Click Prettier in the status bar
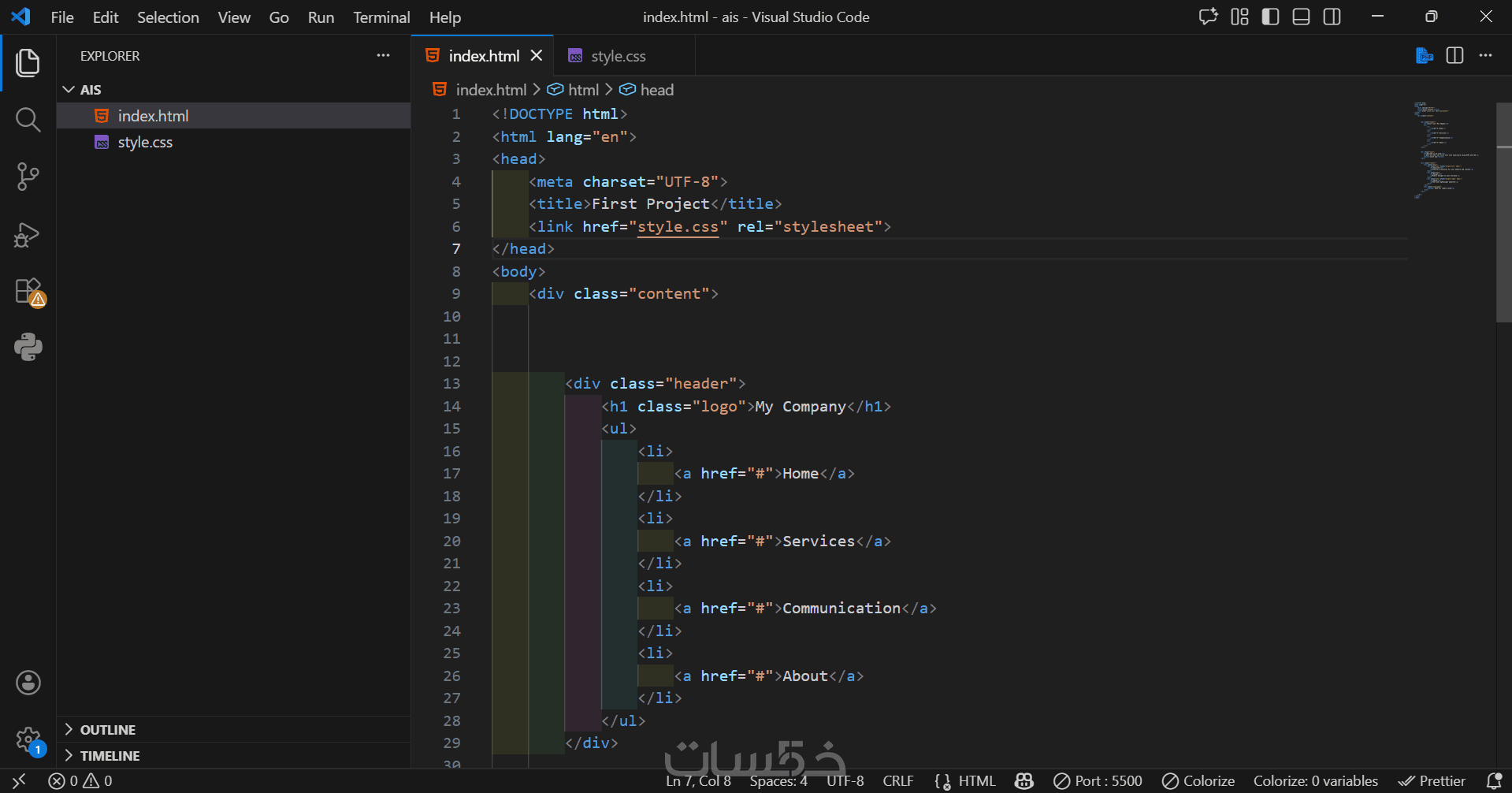 click(x=1431, y=781)
